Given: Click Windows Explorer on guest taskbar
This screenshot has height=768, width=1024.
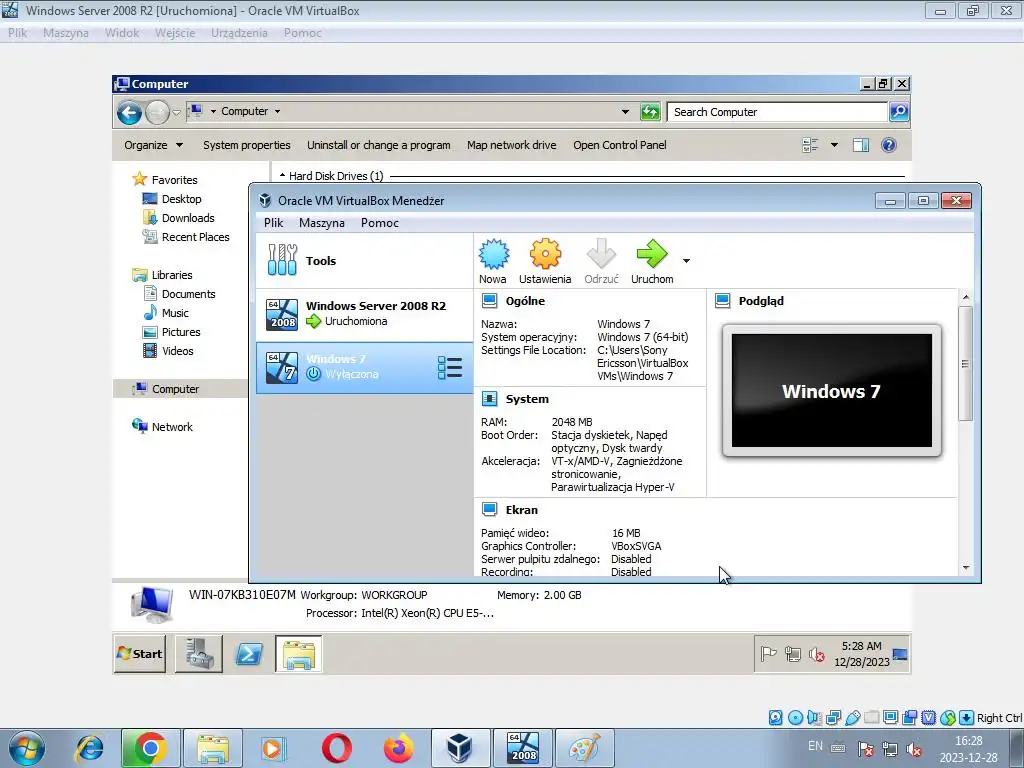Looking at the screenshot, I should click(298, 654).
